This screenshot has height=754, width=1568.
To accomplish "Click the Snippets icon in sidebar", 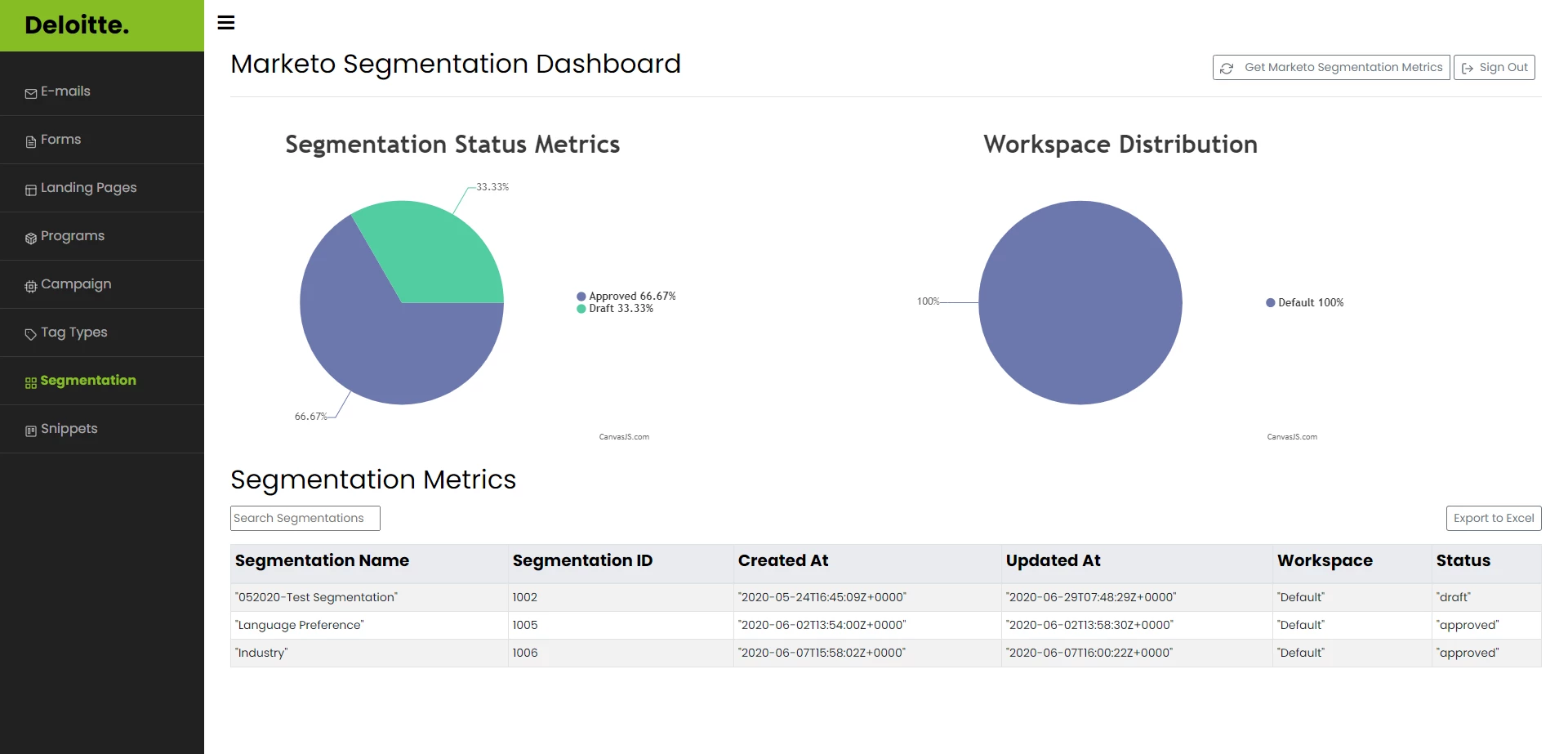I will (x=31, y=431).
